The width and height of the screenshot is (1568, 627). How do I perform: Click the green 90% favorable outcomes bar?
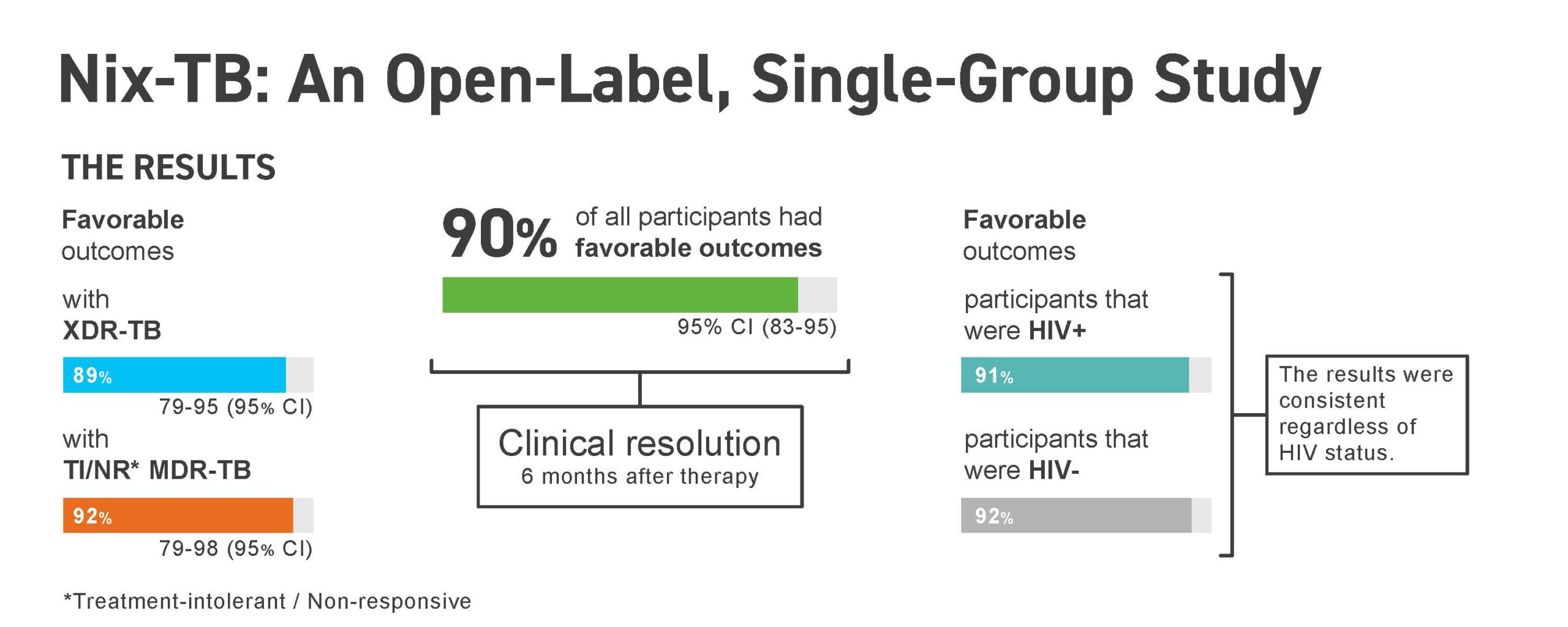tap(620, 295)
